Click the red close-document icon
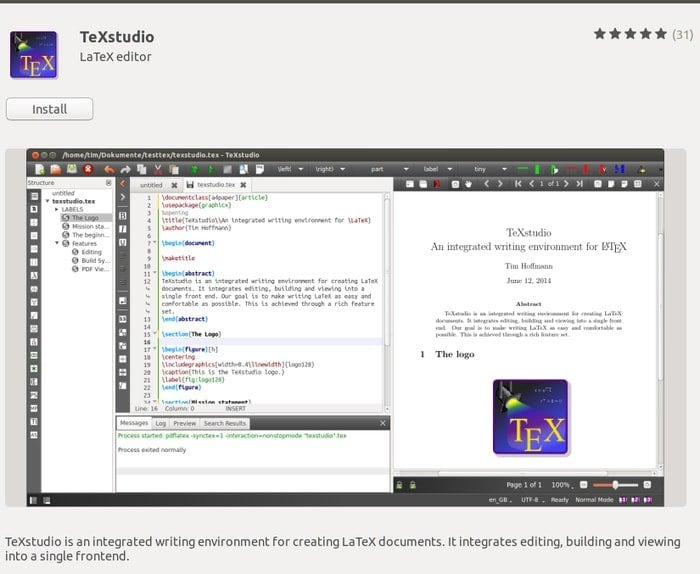The height and width of the screenshot is (574, 700). click(x=88, y=169)
